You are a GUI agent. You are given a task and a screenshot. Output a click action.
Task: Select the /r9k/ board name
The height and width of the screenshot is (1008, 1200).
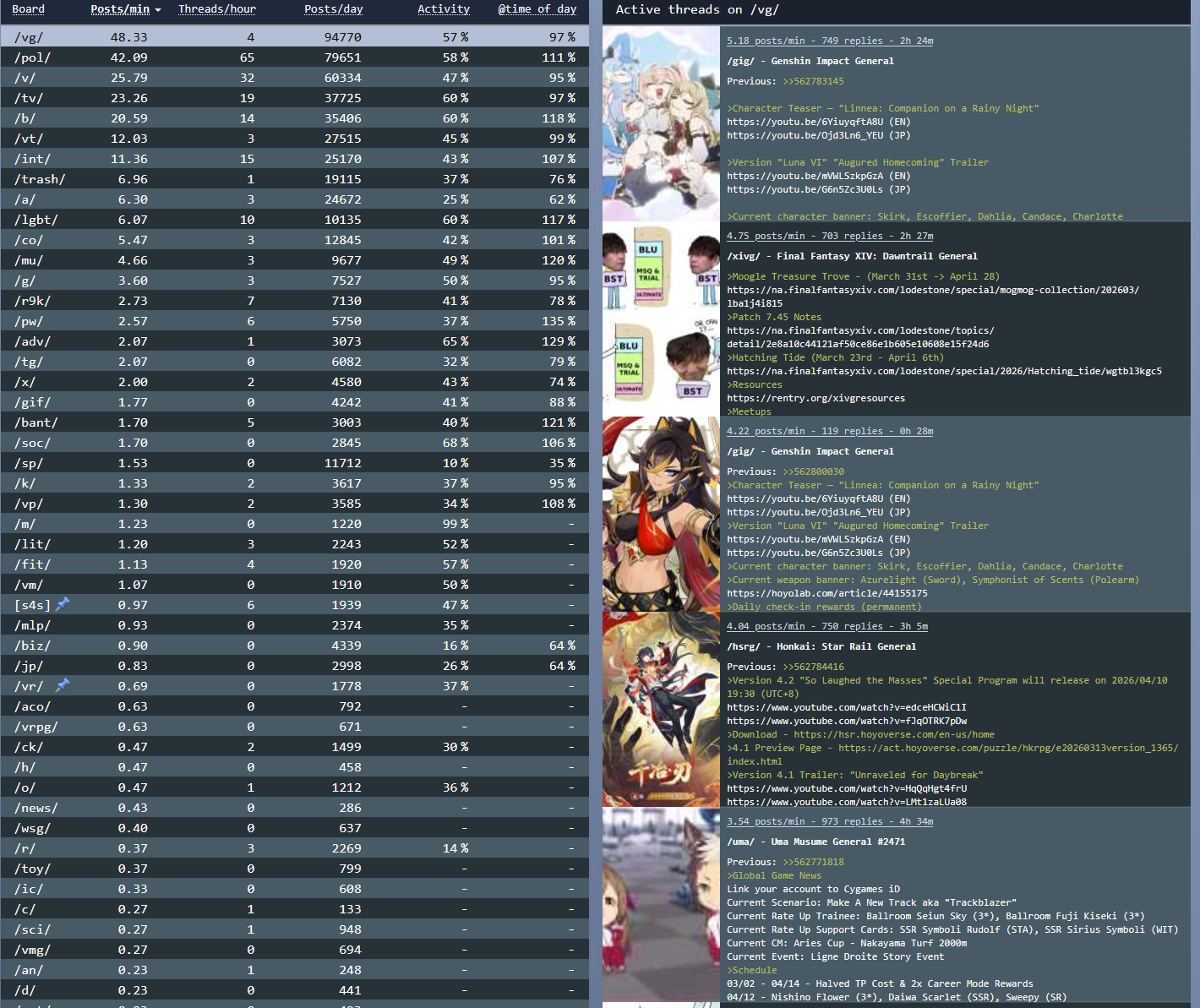coord(32,301)
